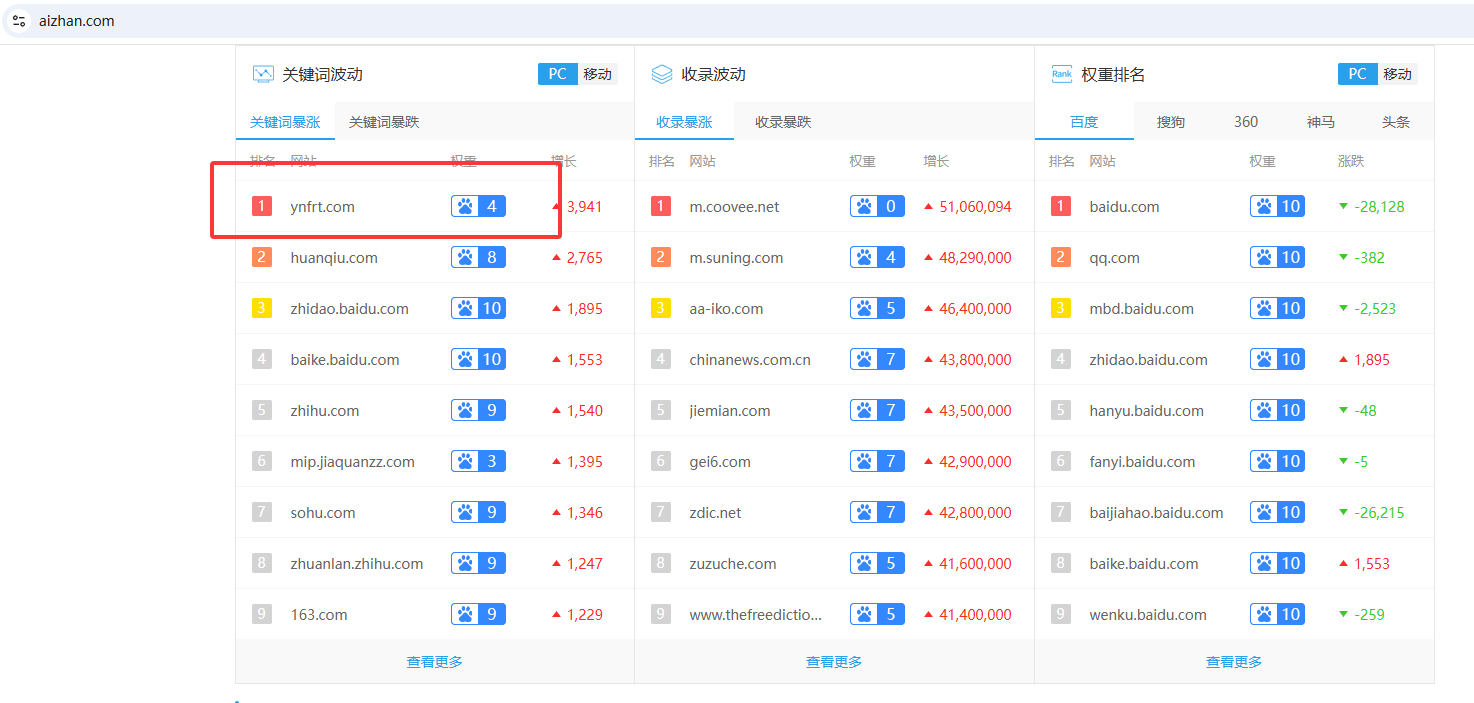Click the site info icon beside aizhan.com
1474x703 pixels.
pyautogui.click(x=19, y=20)
